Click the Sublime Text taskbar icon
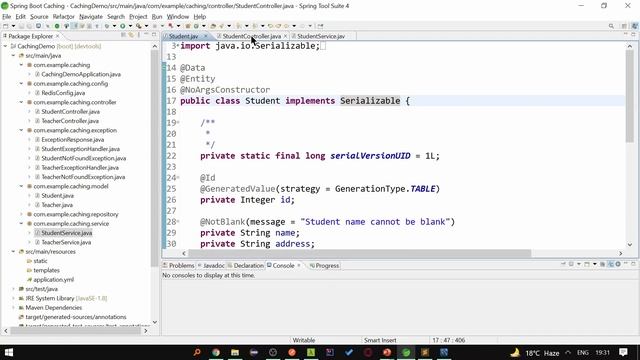640x360 pixels. pos(425,352)
